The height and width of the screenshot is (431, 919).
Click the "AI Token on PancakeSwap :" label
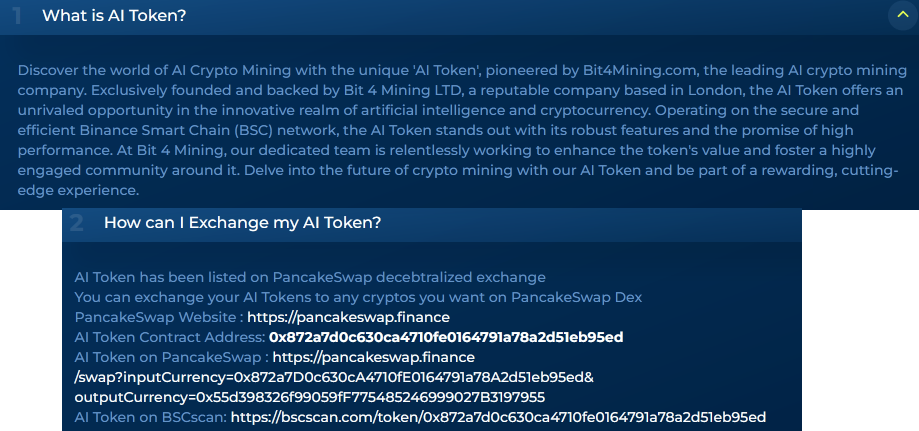click(172, 357)
